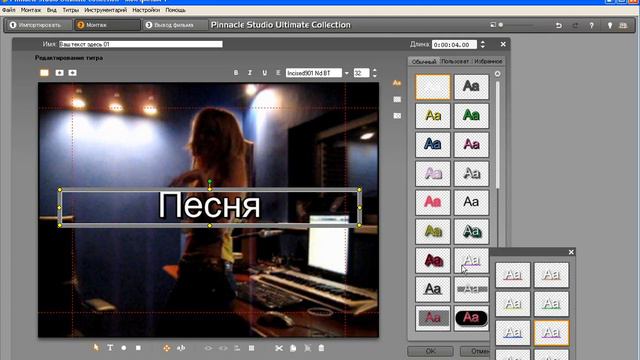Choose the green Aa text style
The width and height of the screenshot is (640, 360).
(x=471, y=116)
